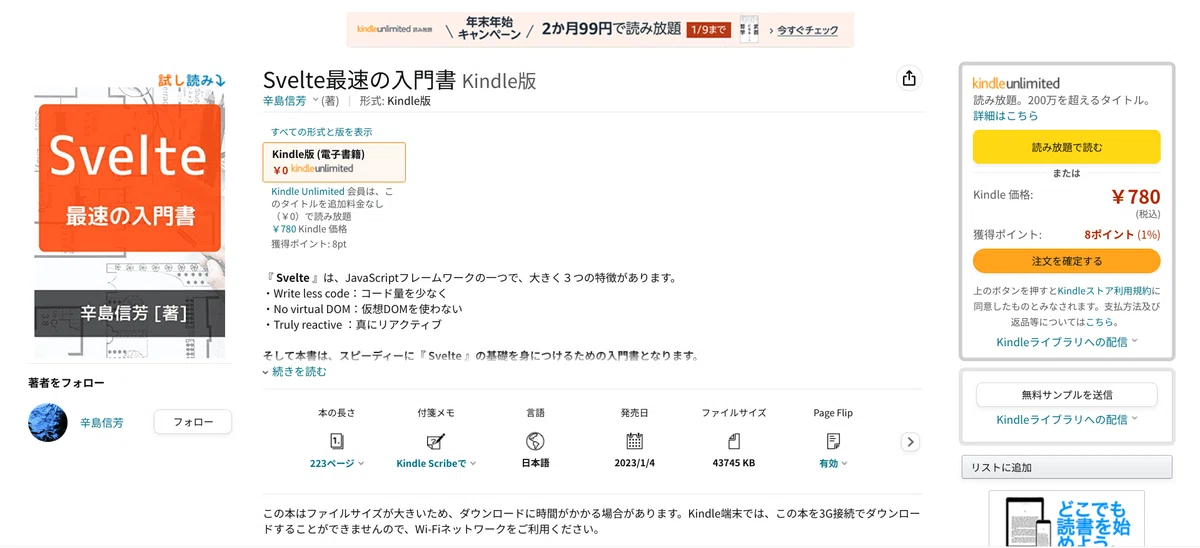Click the 8ポイント (1%) points text
The width and height of the screenshot is (1200, 548).
[1122, 235]
